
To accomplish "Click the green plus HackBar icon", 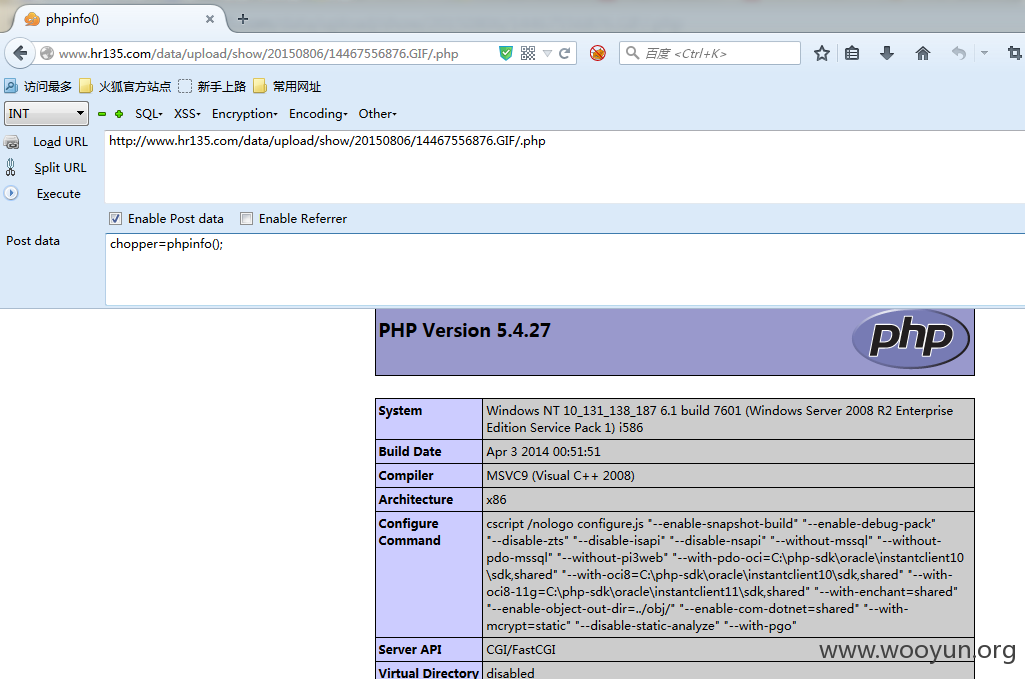I will click(x=119, y=114).
